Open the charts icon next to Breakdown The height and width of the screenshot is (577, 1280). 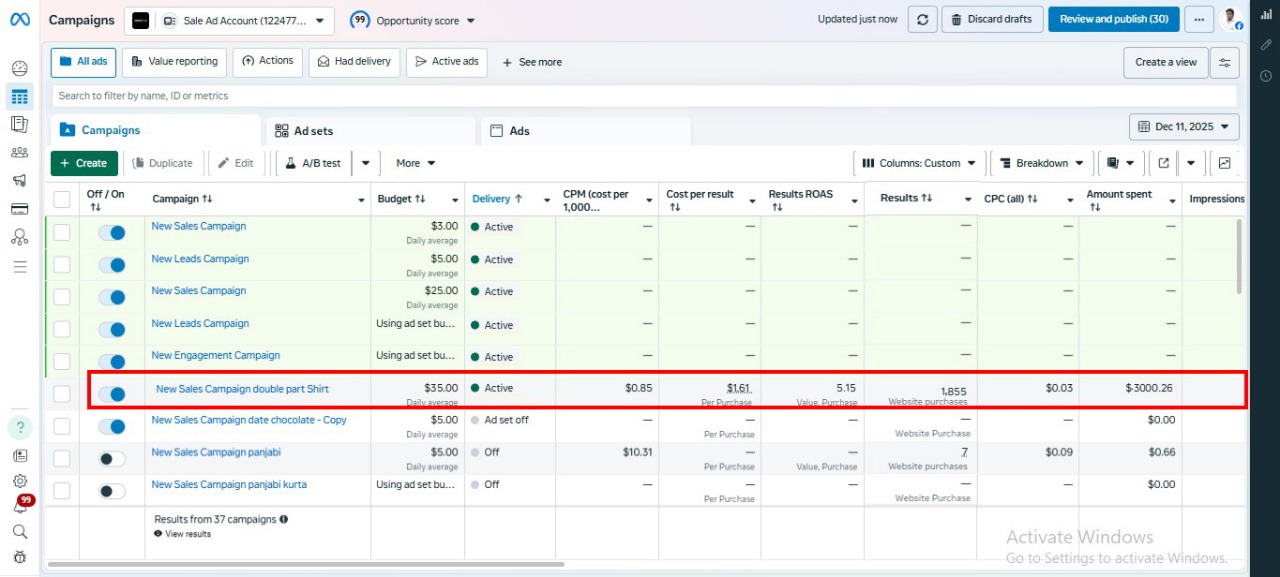1224,163
